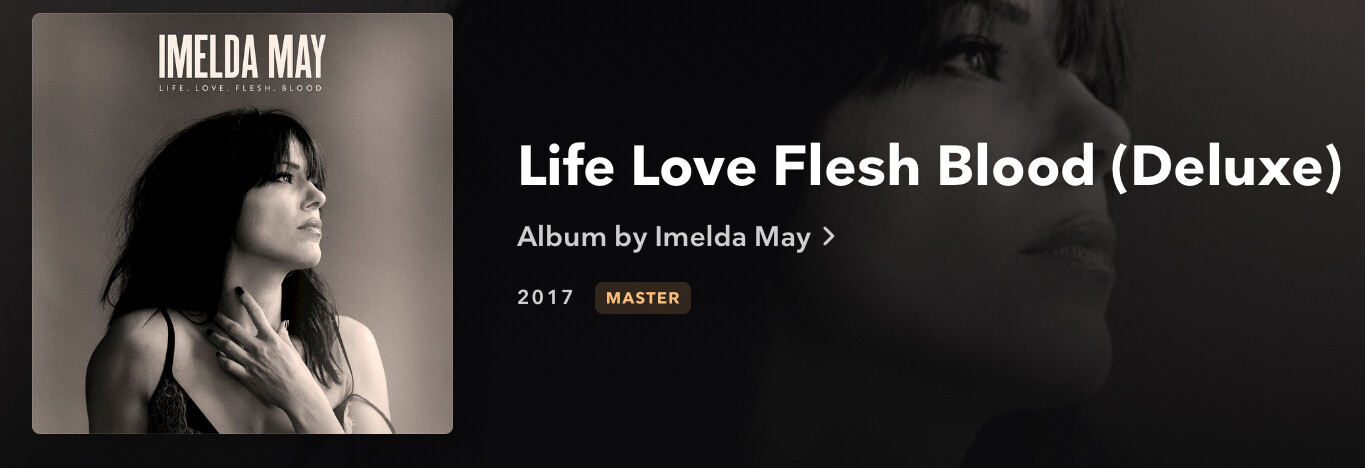Viewport: 1365px width, 468px height.
Task: Click the blurred background portrait's eye
Action: 960,52
